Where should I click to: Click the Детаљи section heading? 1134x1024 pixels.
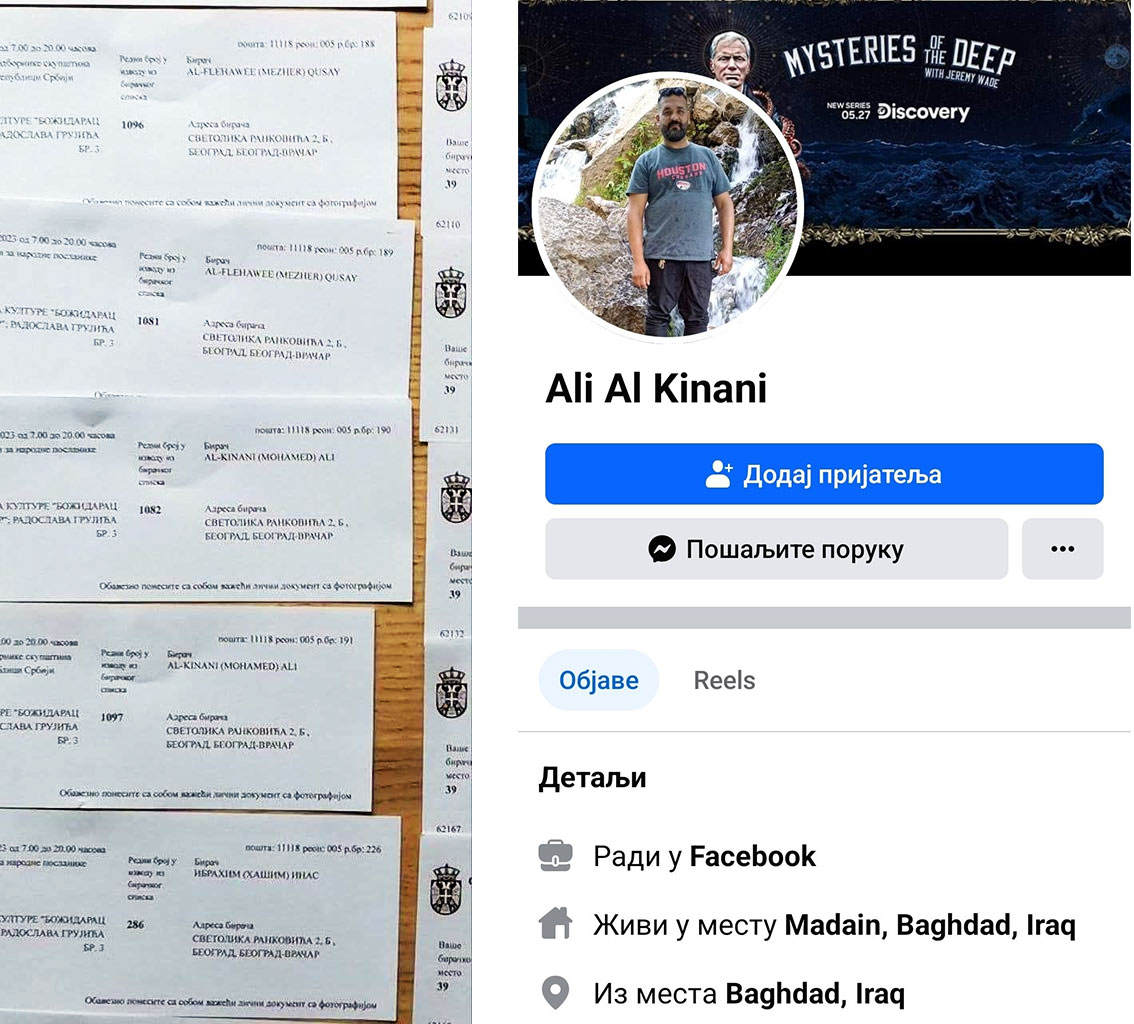point(592,778)
